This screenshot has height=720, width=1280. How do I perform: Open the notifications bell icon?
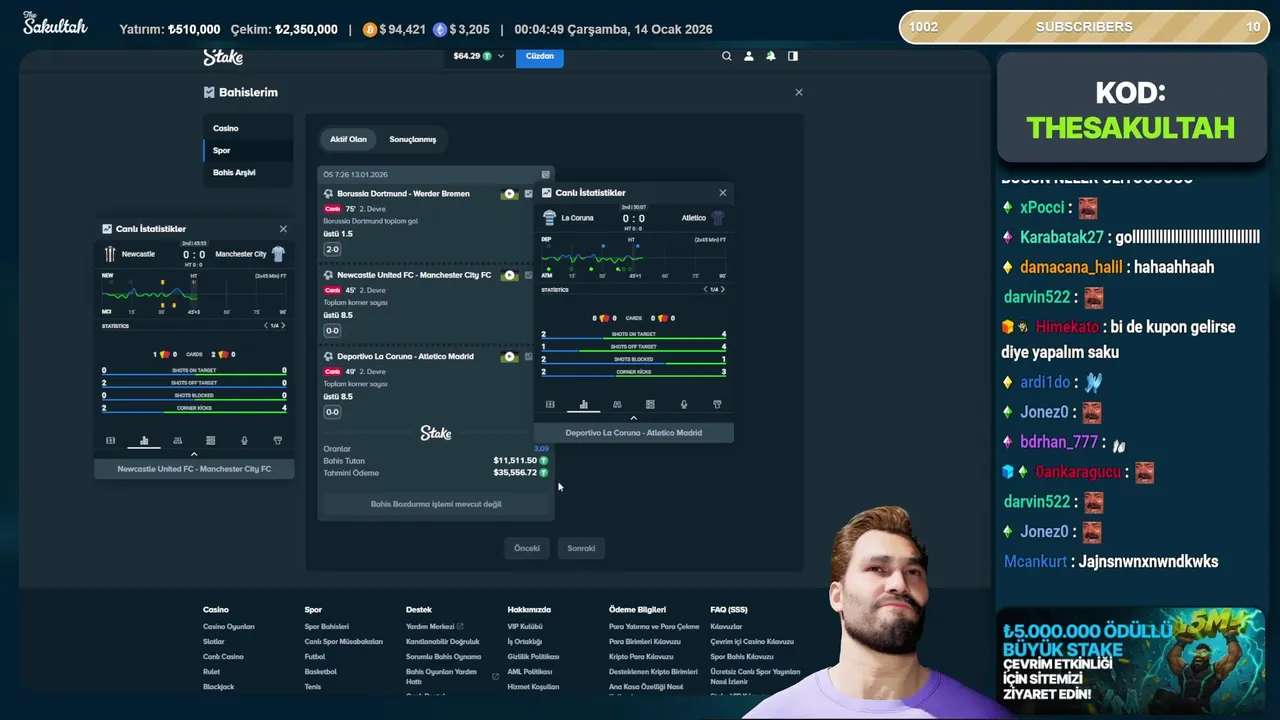771,56
